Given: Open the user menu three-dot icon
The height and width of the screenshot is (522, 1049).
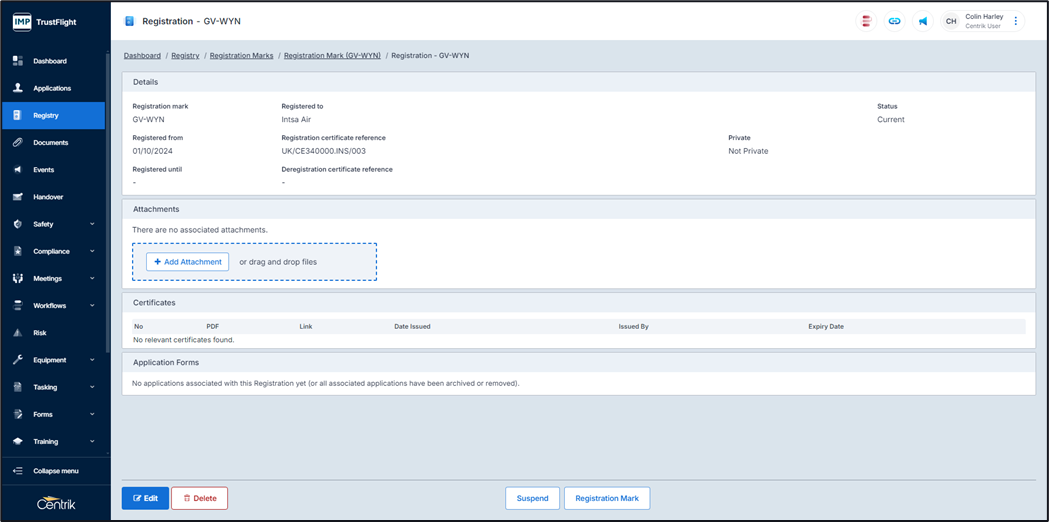Looking at the screenshot, I should tap(1016, 21).
